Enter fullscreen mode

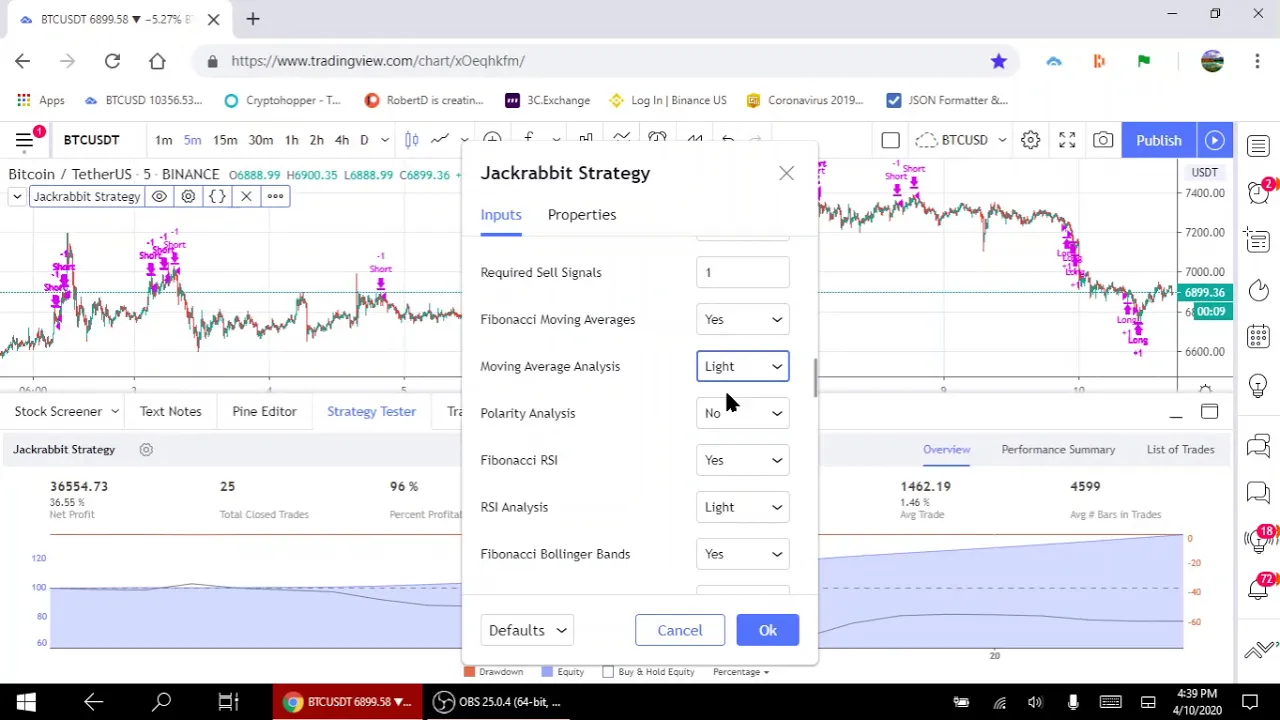pyautogui.click(x=1067, y=140)
